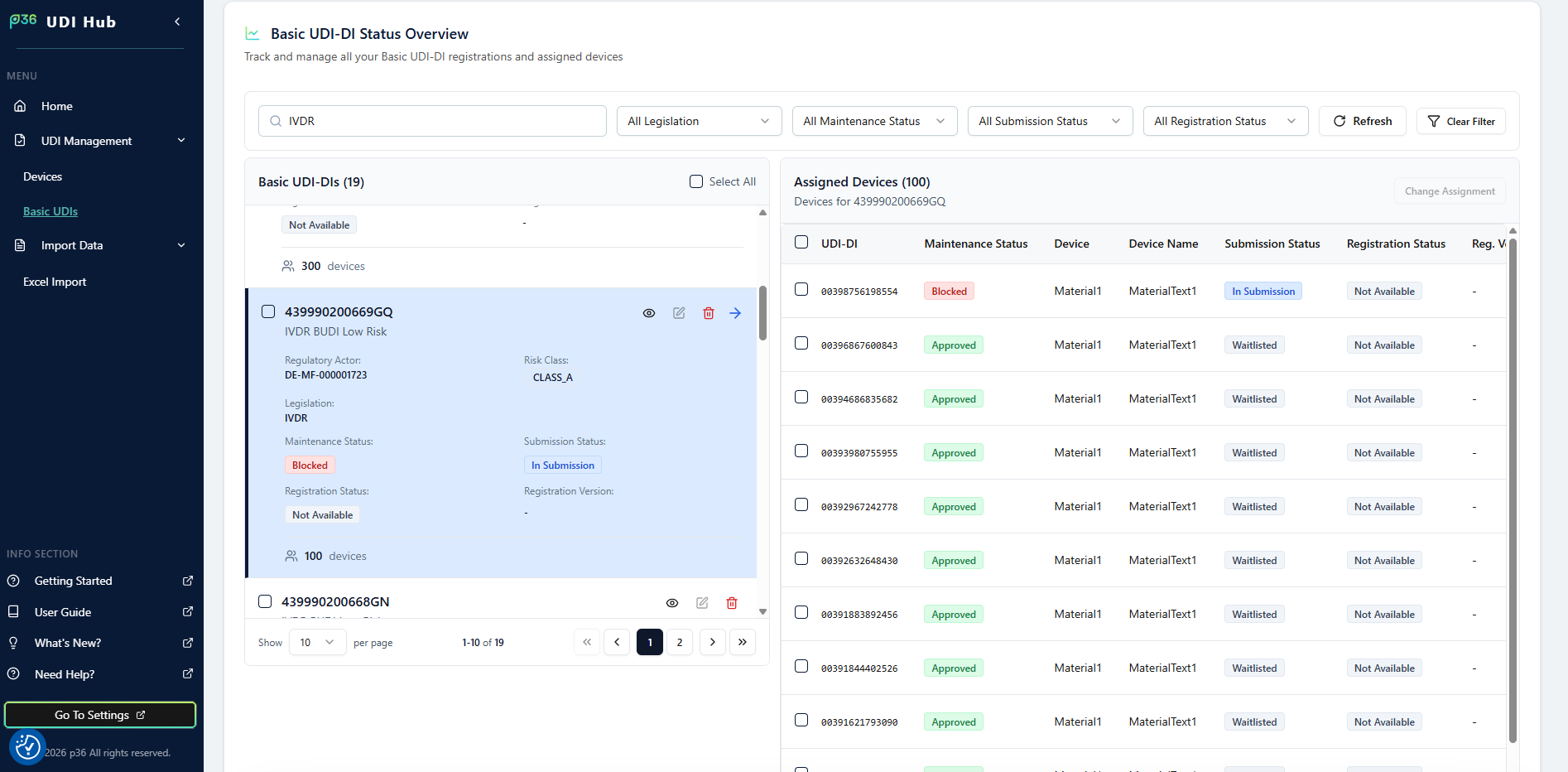This screenshot has height=772, width=1568.
Task: Open cookie consent settings icon
Action: click(x=27, y=747)
